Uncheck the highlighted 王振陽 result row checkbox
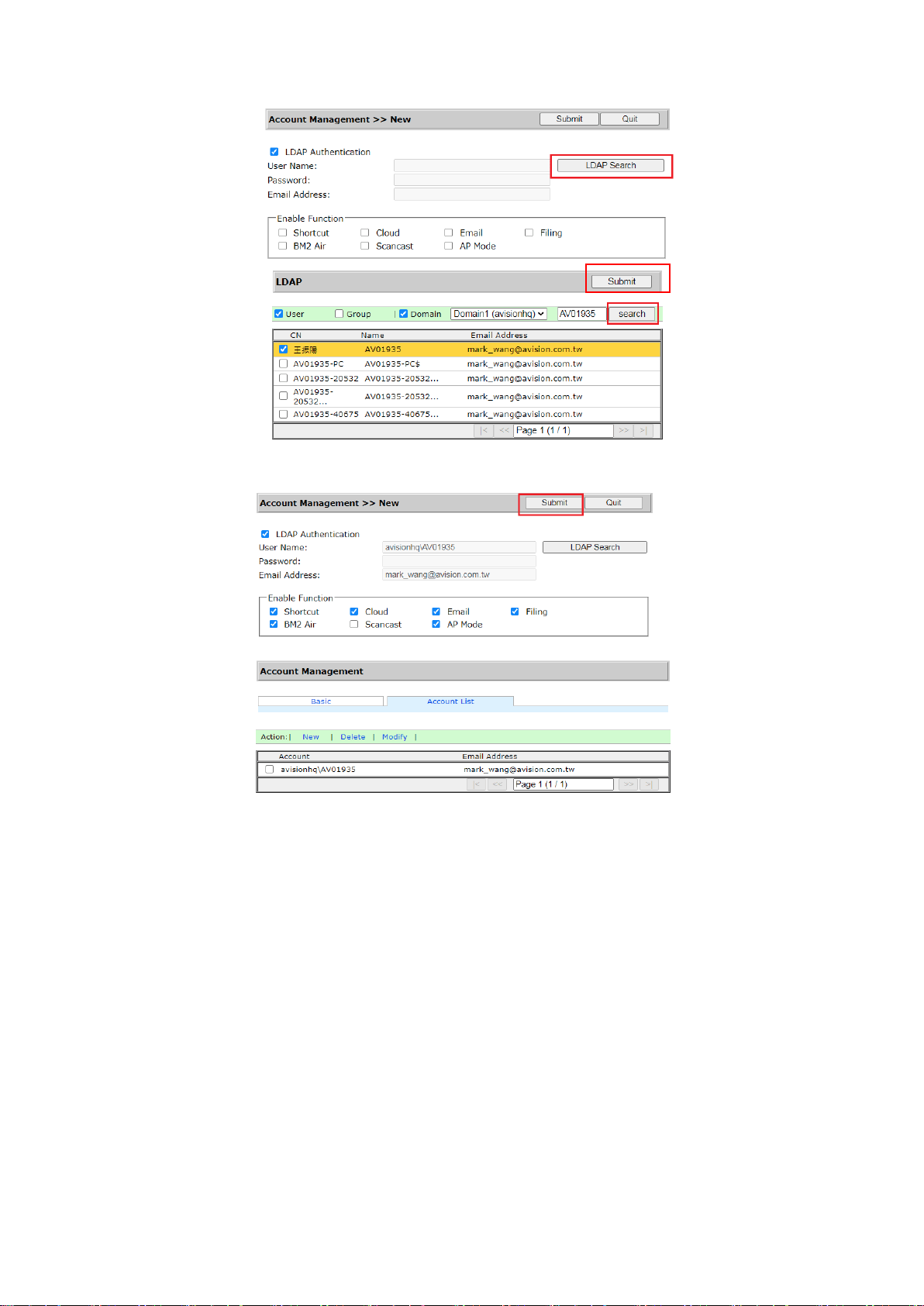The height and width of the screenshot is (1306, 924). (x=283, y=350)
